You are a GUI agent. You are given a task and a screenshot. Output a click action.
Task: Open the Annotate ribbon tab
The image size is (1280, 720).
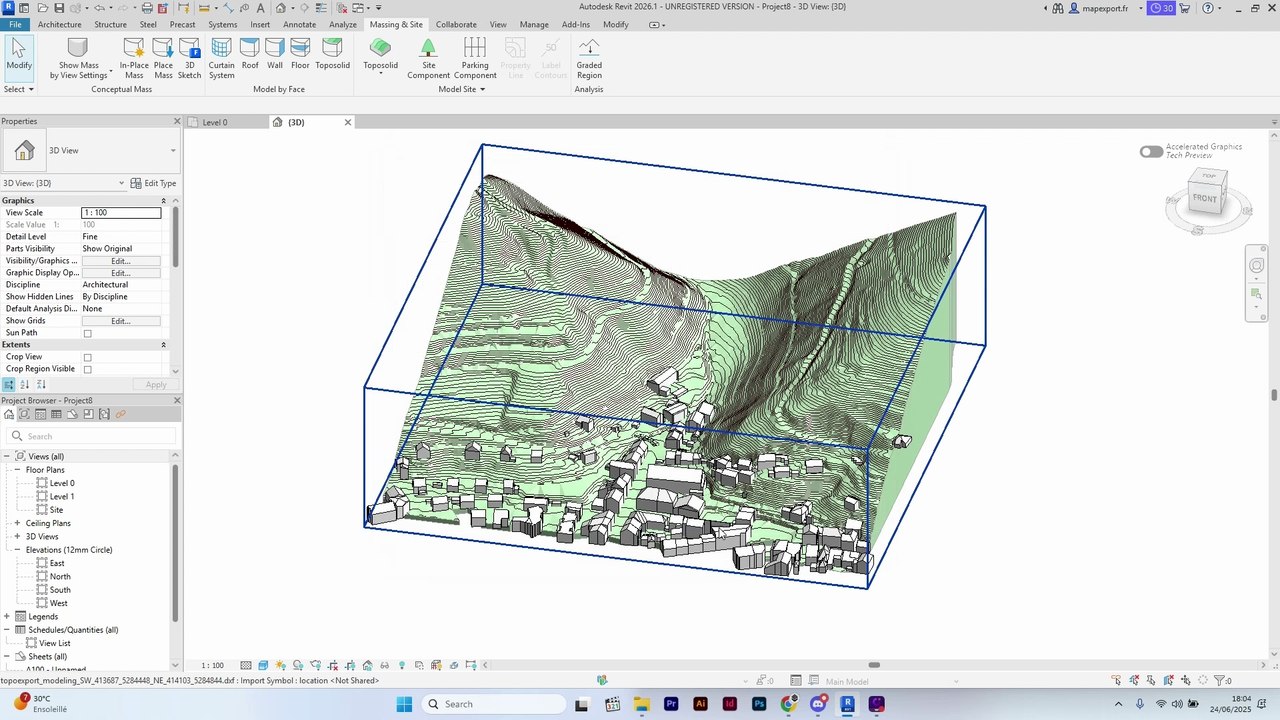pyautogui.click(x=299, y=24)
